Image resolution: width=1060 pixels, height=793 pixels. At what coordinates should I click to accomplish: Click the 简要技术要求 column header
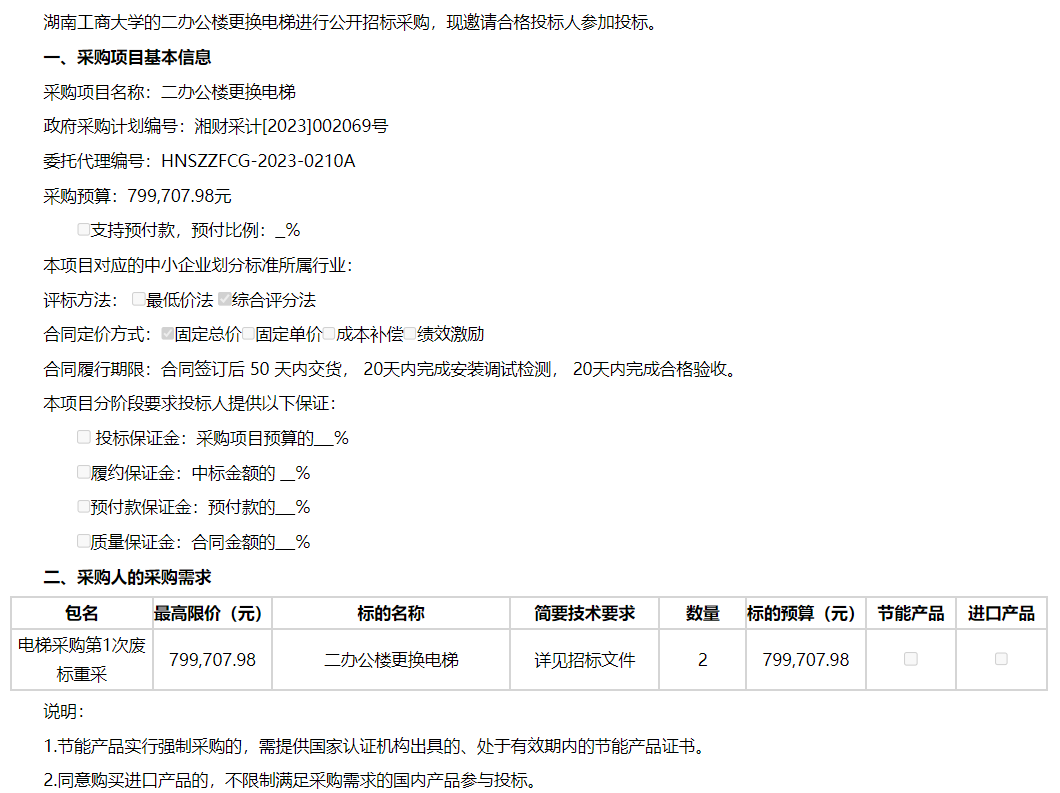pyautogui.click(x=584, y=613)
